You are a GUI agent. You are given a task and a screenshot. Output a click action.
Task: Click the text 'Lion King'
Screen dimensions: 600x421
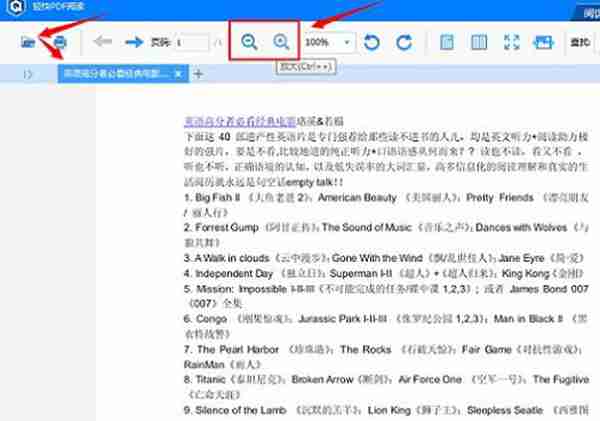389,410
